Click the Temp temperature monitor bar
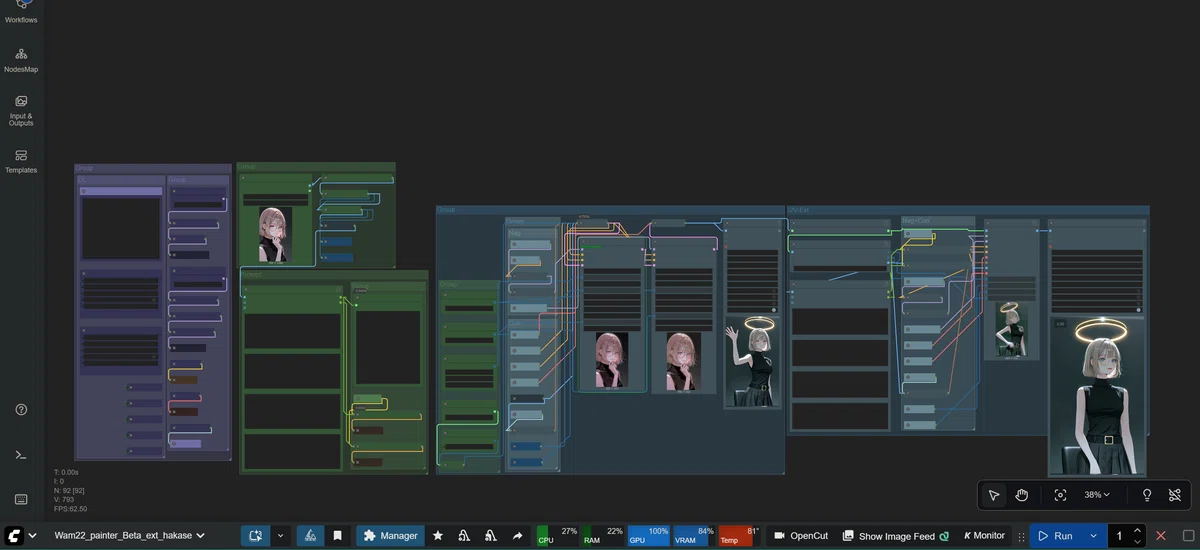 tap(739, 536)
